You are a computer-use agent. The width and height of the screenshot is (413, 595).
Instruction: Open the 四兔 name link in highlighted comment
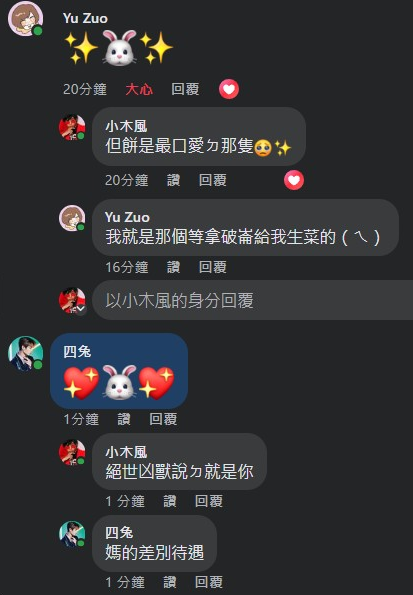click(77, 352)
